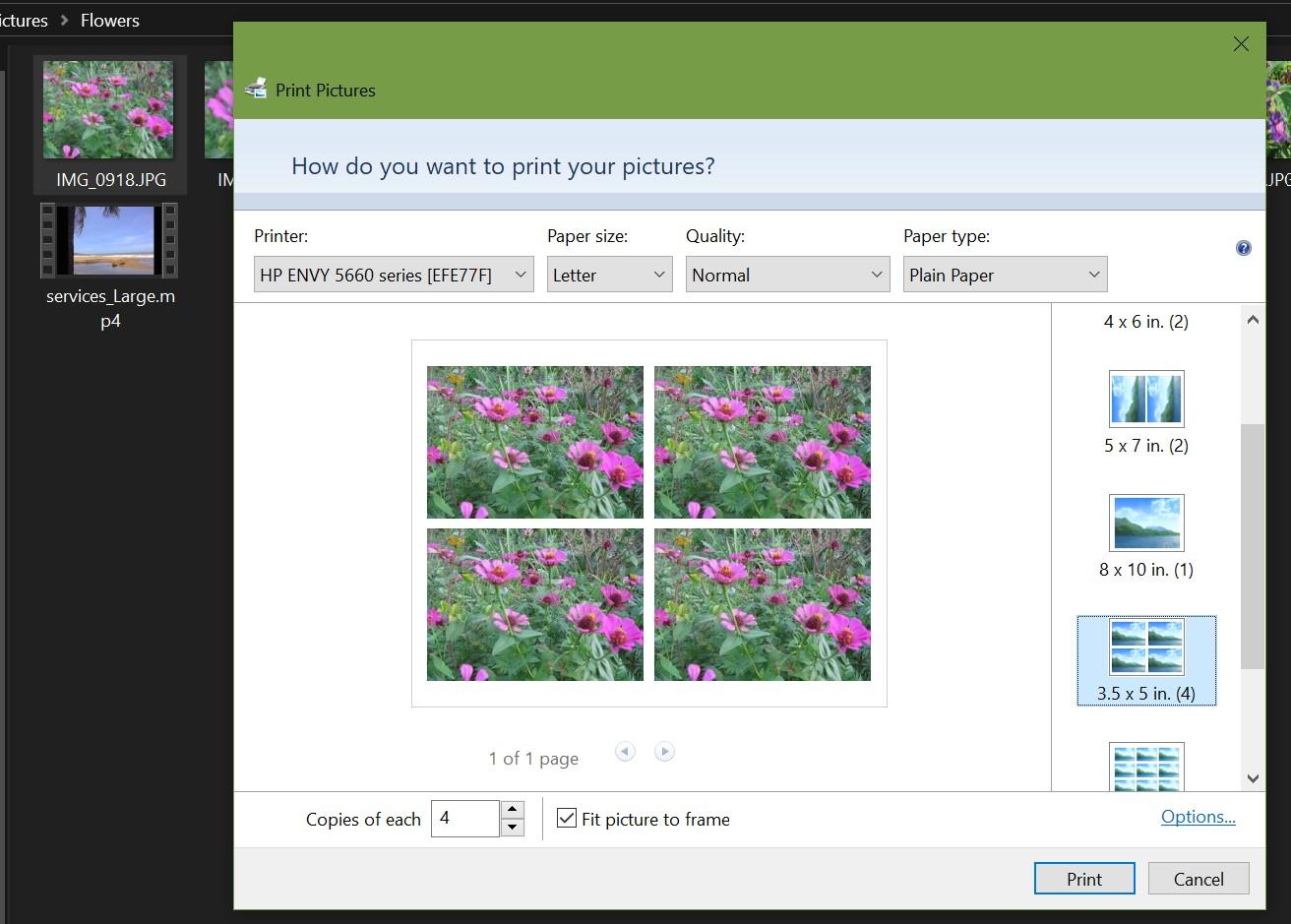This screenshot has width=1291, height=924.
Task: Click the next page preview arrow
Action: 664,751
